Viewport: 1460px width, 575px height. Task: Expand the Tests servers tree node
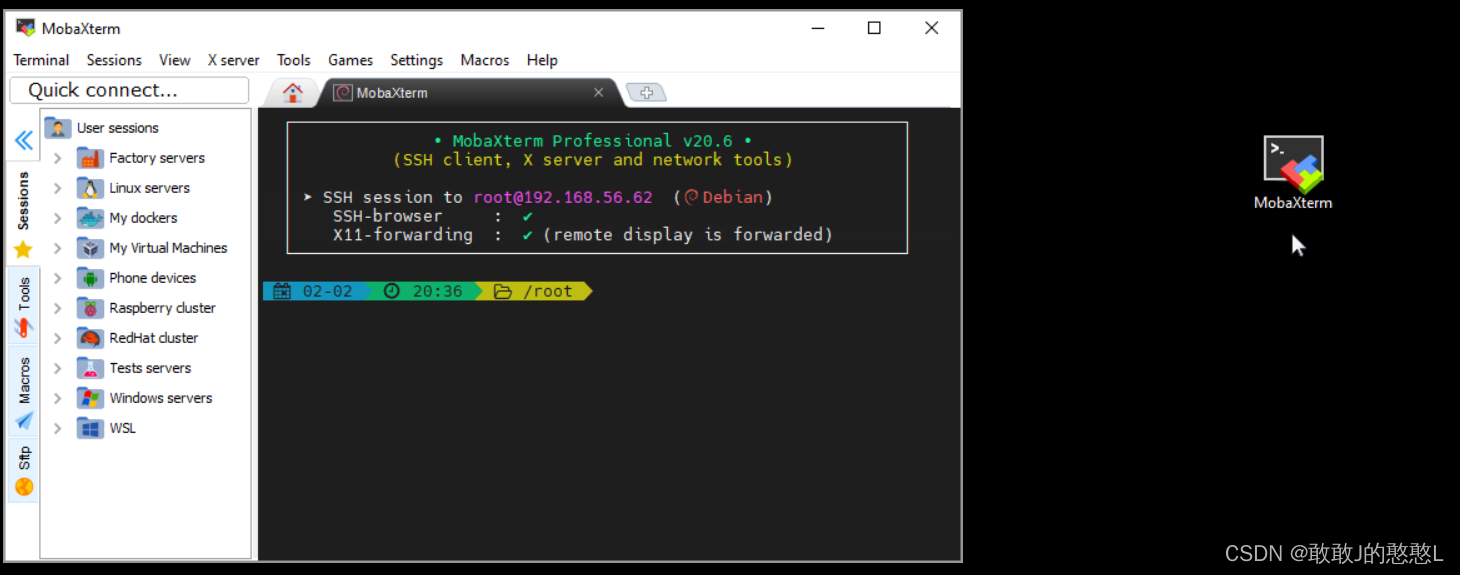pos(58,368)
